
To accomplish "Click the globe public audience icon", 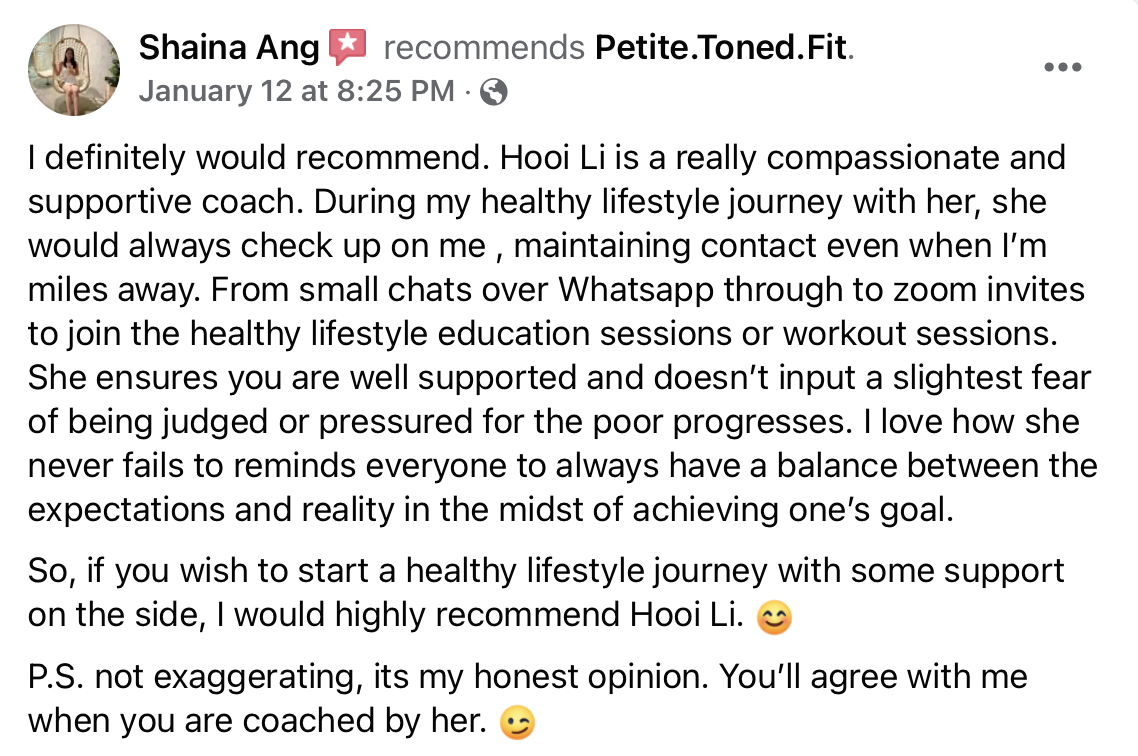I will coord(493,93).
